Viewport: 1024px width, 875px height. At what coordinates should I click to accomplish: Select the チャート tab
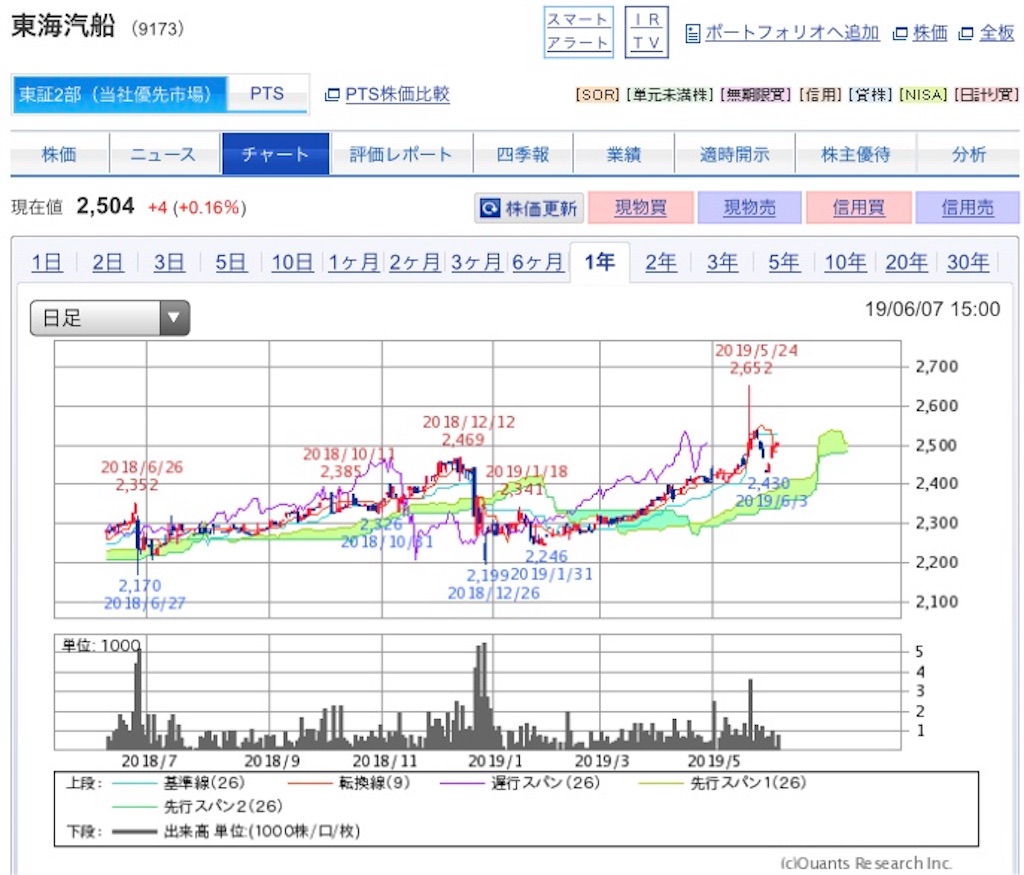(276, 154)
